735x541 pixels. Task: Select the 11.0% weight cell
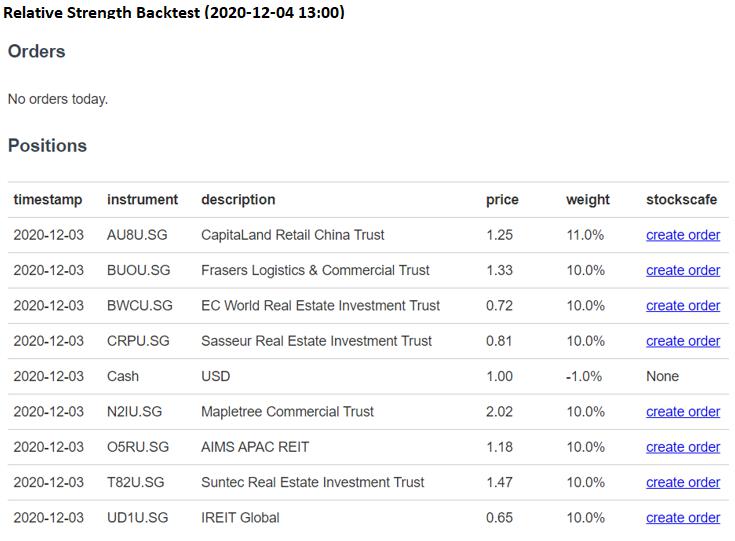point(585,235)
